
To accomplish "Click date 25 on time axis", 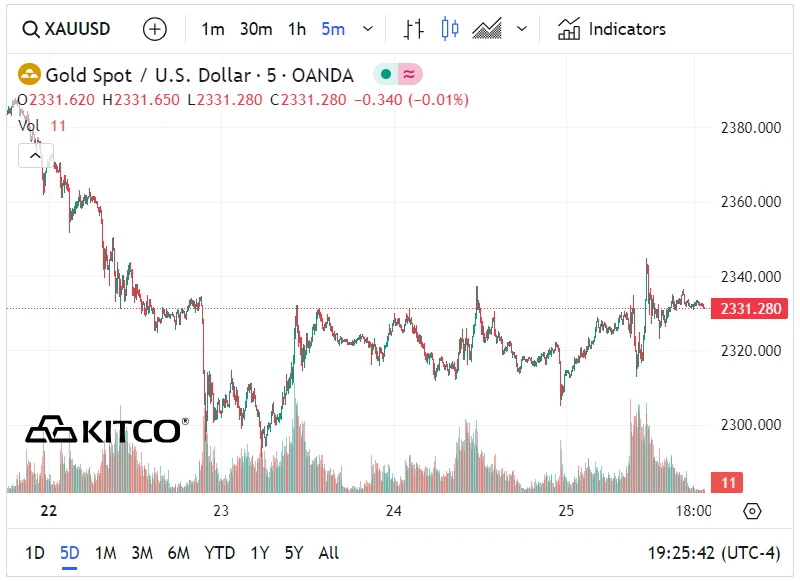I will pyautogui.click(x=566, y=511).
